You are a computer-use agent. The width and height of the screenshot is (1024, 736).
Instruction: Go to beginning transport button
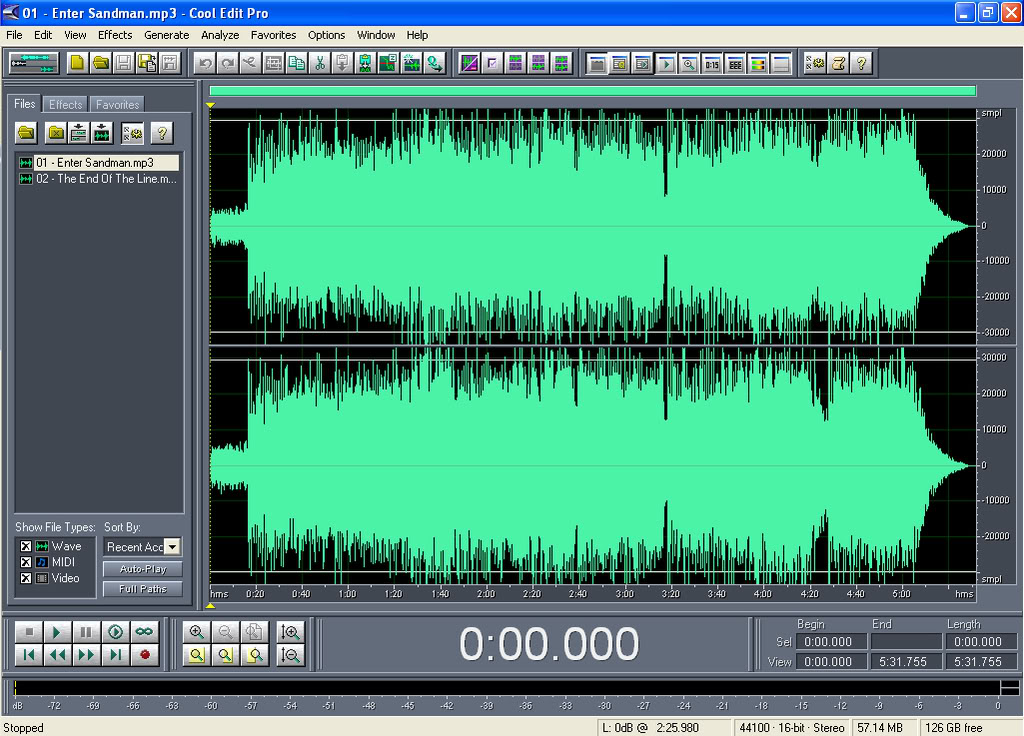[x=29, y=654]
